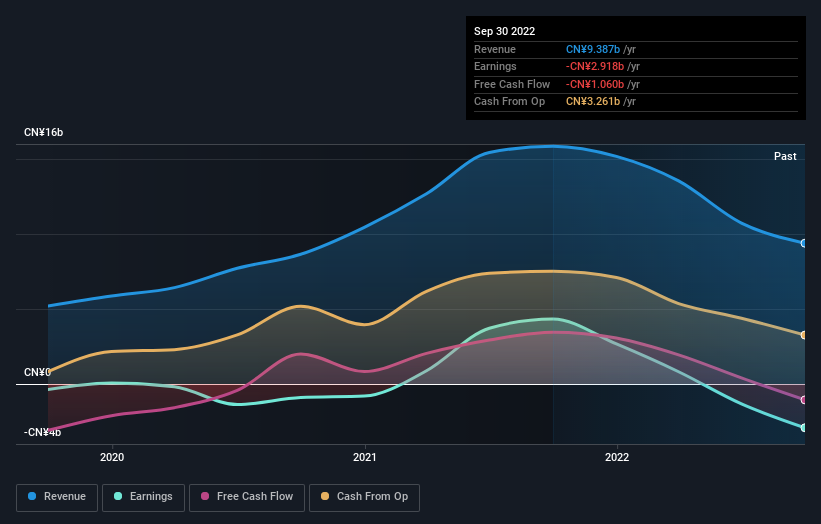Image resolution: width=821 pixels, height=524 pixels.
Task: Hide the Earnings series via legend
Action: pos(144,497)
